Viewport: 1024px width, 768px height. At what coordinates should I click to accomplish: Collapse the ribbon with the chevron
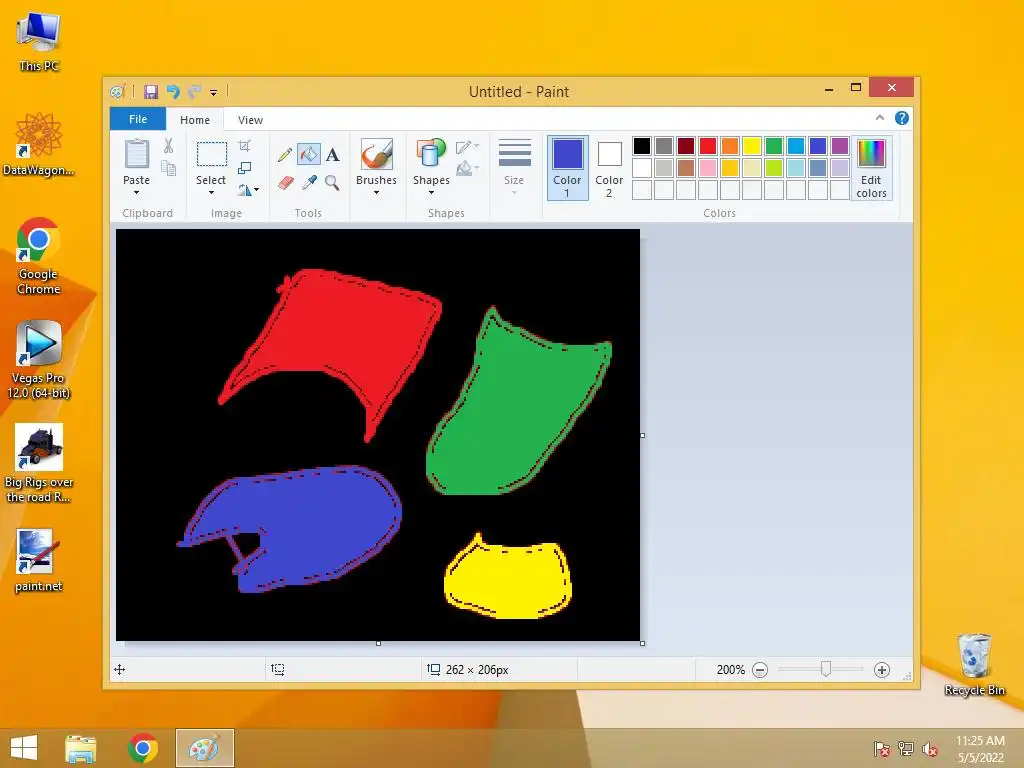[880, 118]
